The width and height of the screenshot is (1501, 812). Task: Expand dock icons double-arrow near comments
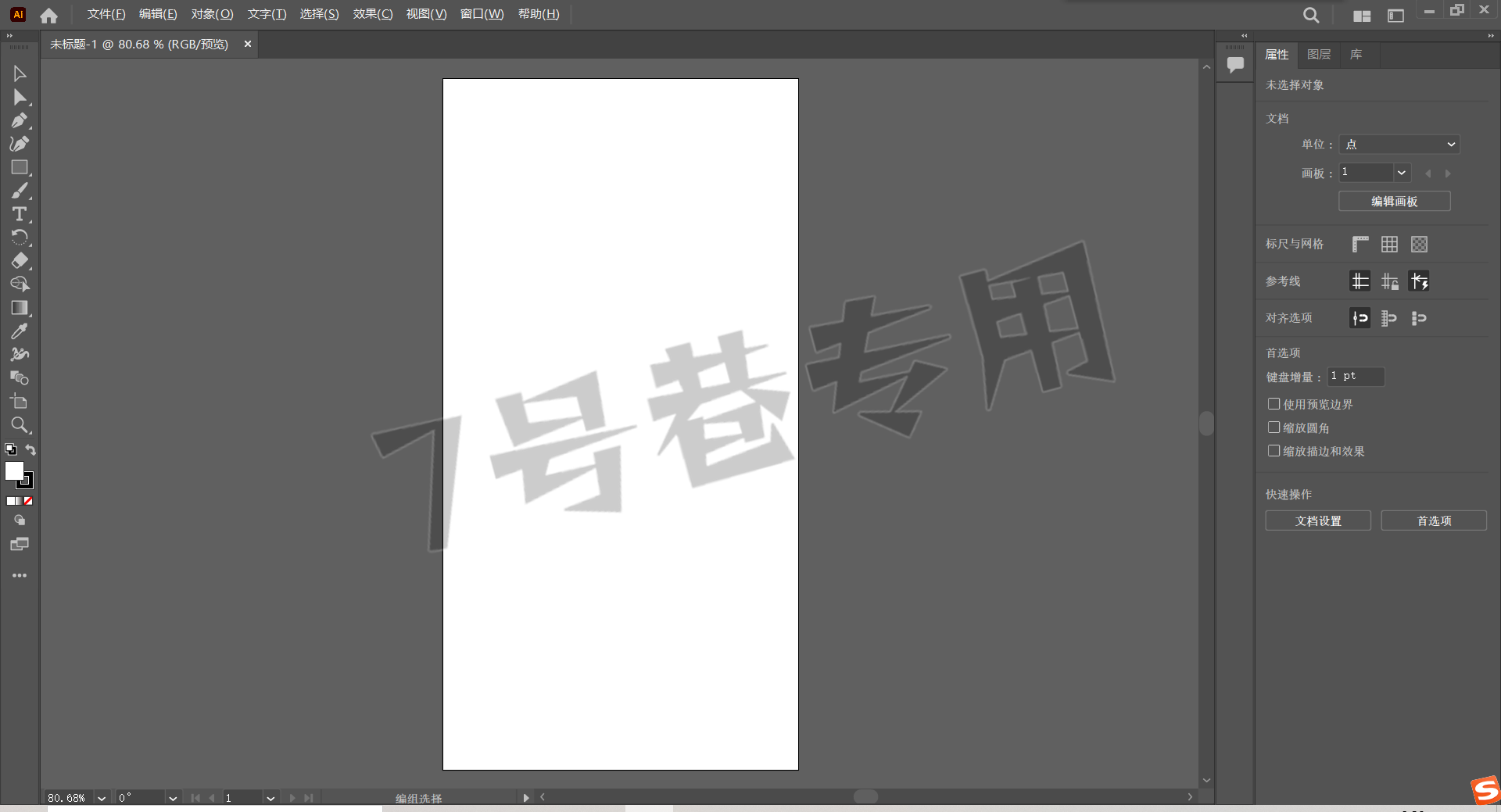pyautogui.click(x=1245, y=36)
